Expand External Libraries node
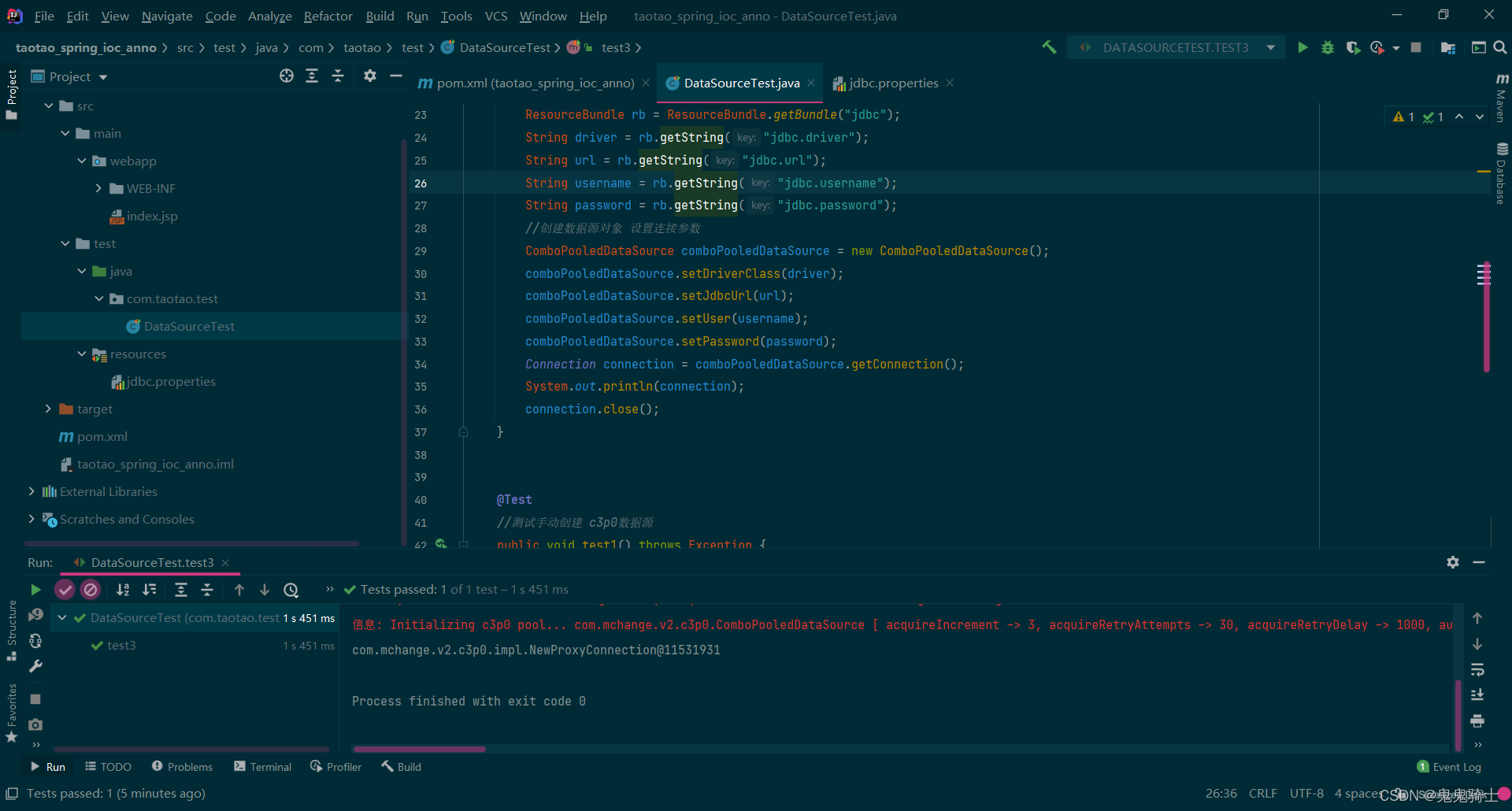The width and height of the screenshot is (1512, 811). (31, 491)
